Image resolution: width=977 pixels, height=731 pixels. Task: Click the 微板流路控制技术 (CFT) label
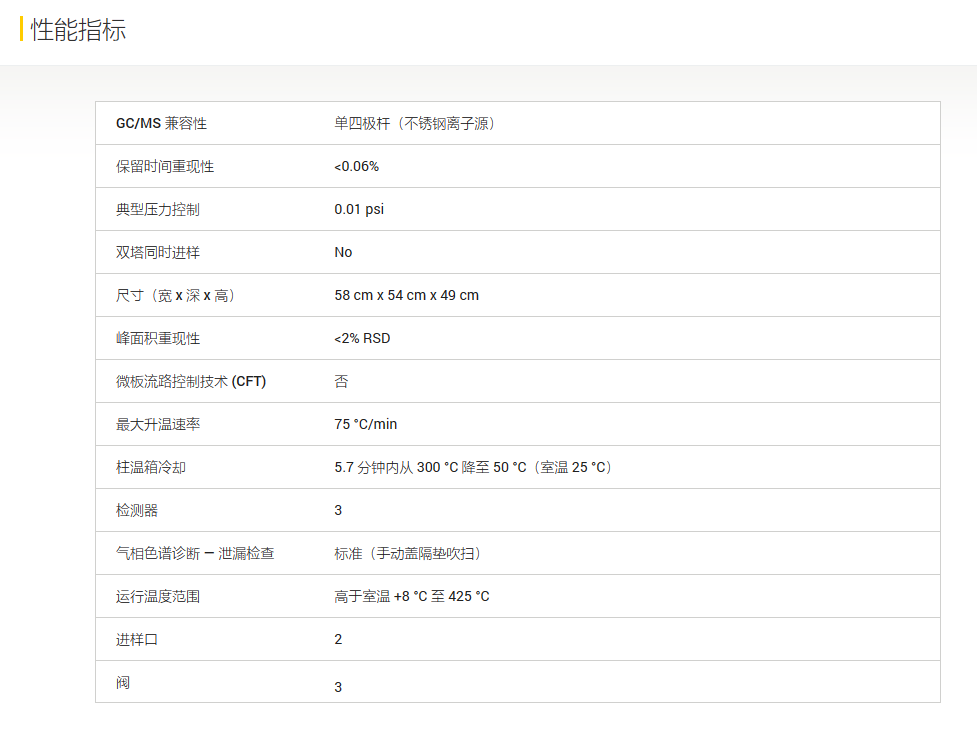tap(191, 382)
